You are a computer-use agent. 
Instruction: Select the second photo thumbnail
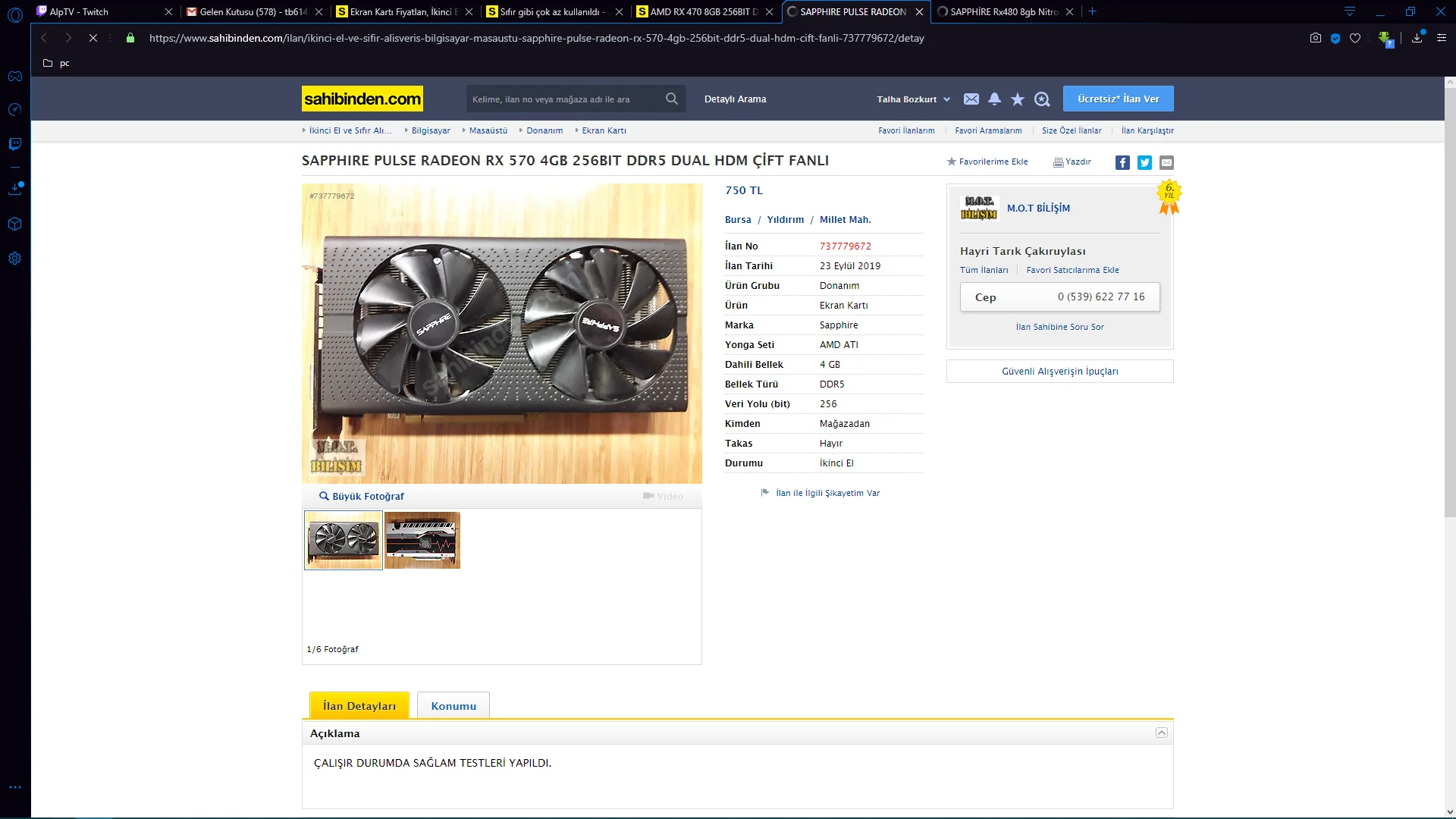(x=422, y=541)
